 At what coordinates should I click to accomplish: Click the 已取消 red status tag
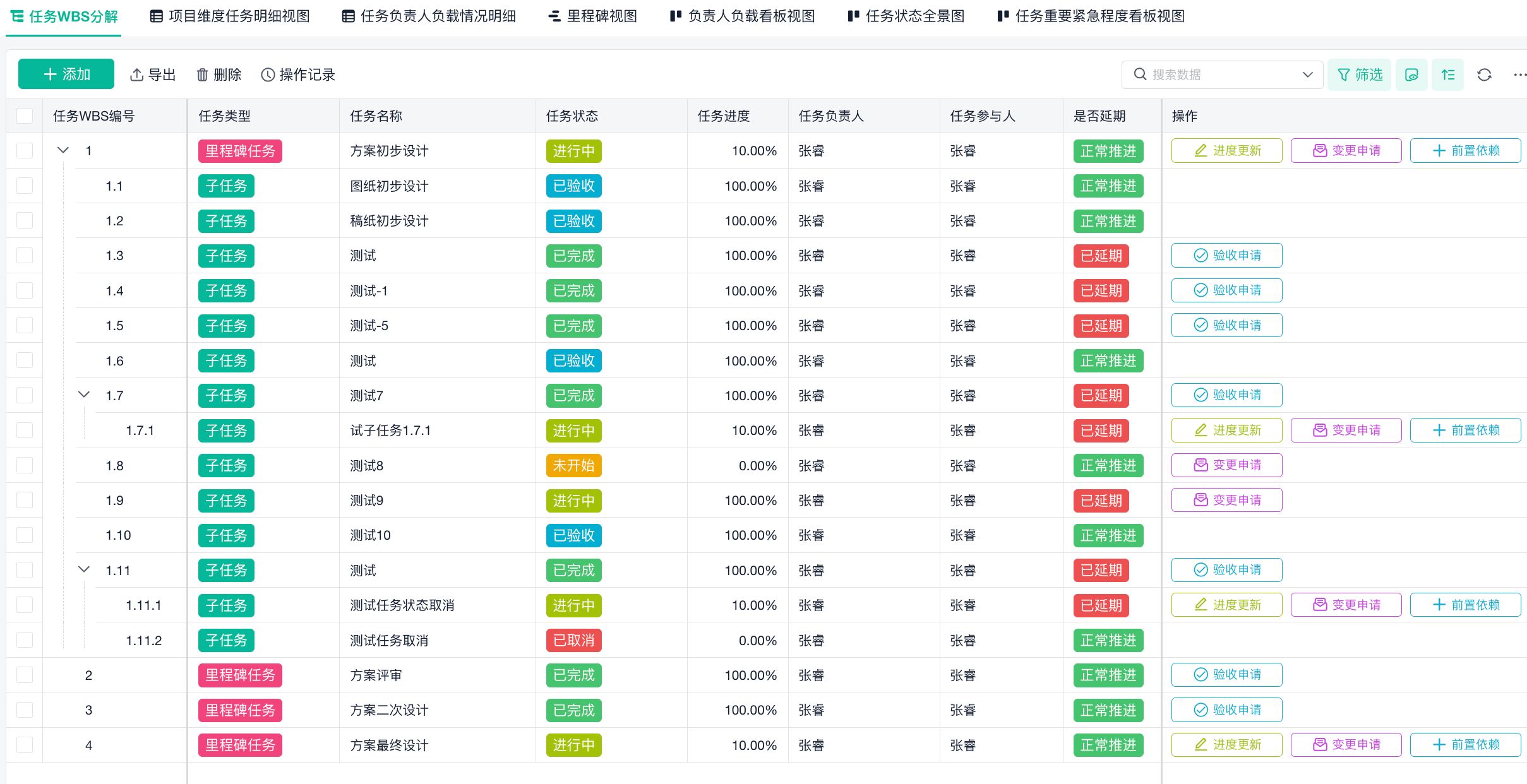pyautogui.click(x=573, y=640)
